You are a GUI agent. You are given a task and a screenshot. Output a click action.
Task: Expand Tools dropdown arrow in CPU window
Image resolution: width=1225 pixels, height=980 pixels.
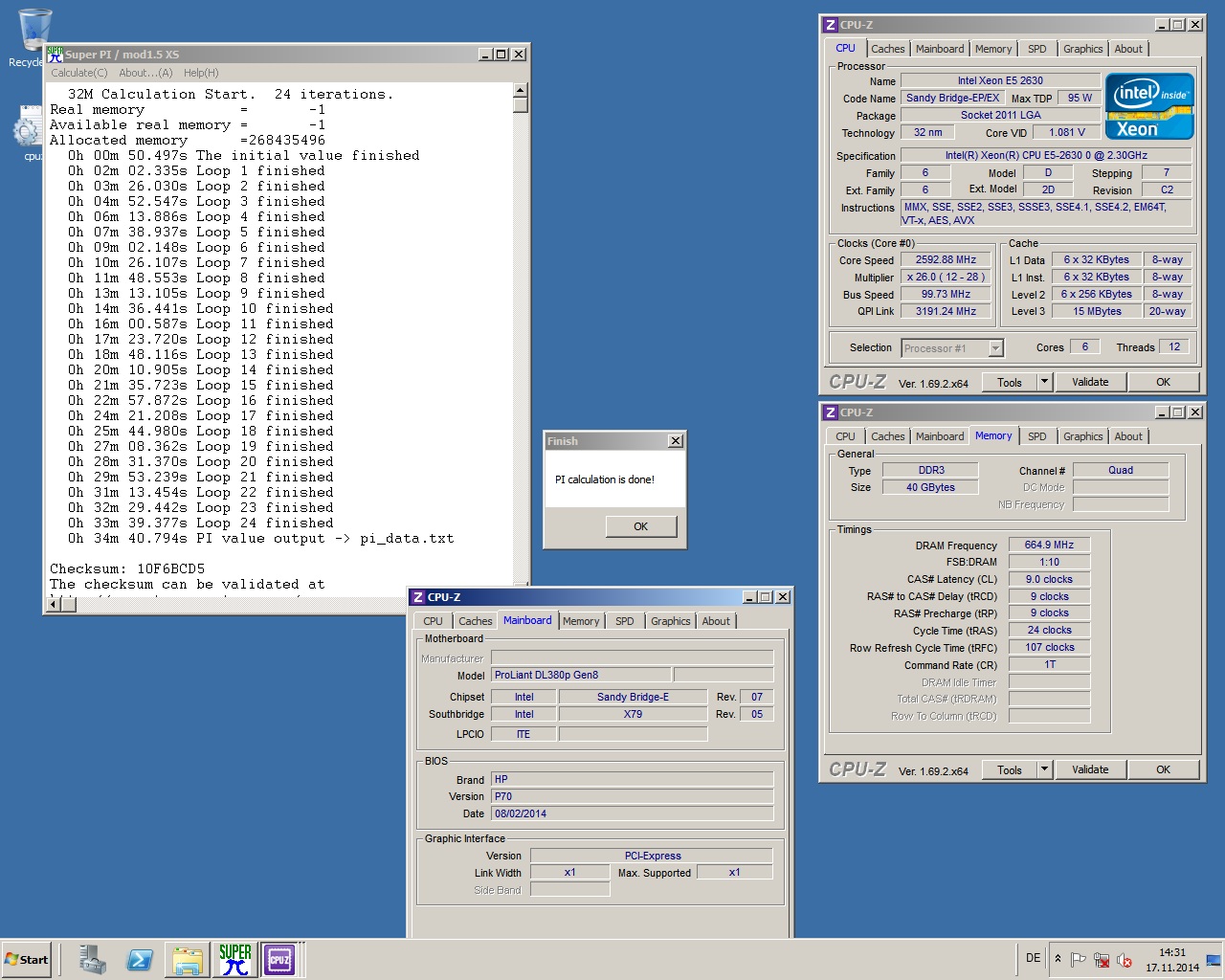1045,382
